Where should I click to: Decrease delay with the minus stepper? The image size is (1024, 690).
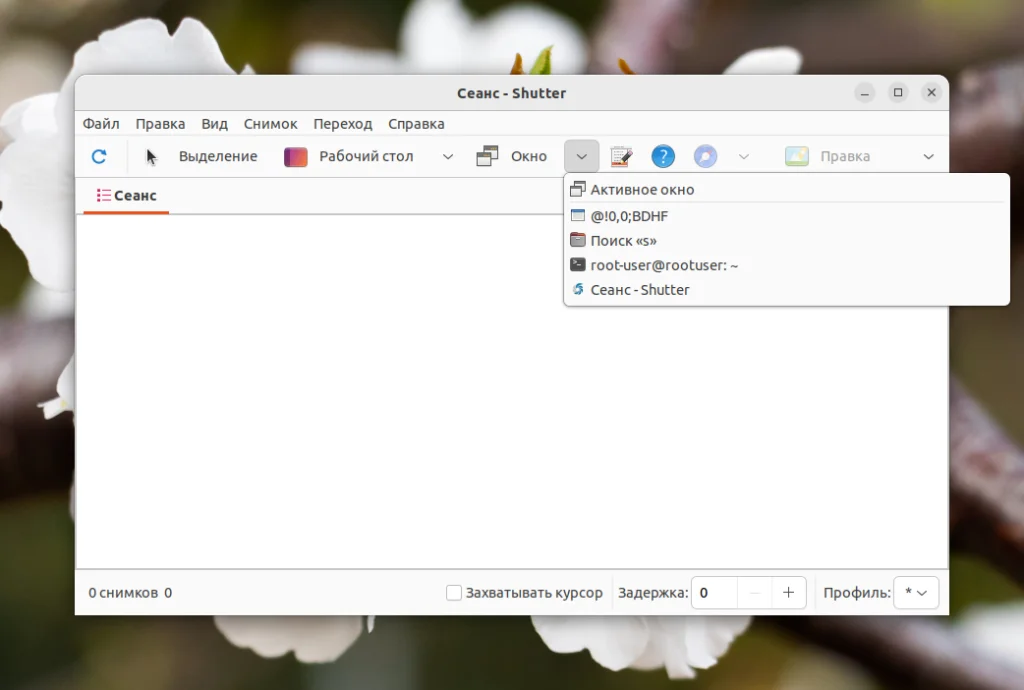click(758, 592)
